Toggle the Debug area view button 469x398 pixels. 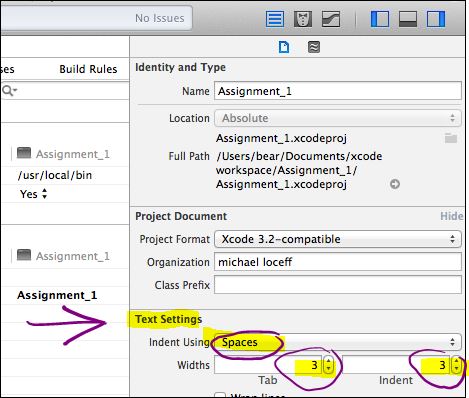click(x=408, y=19)
